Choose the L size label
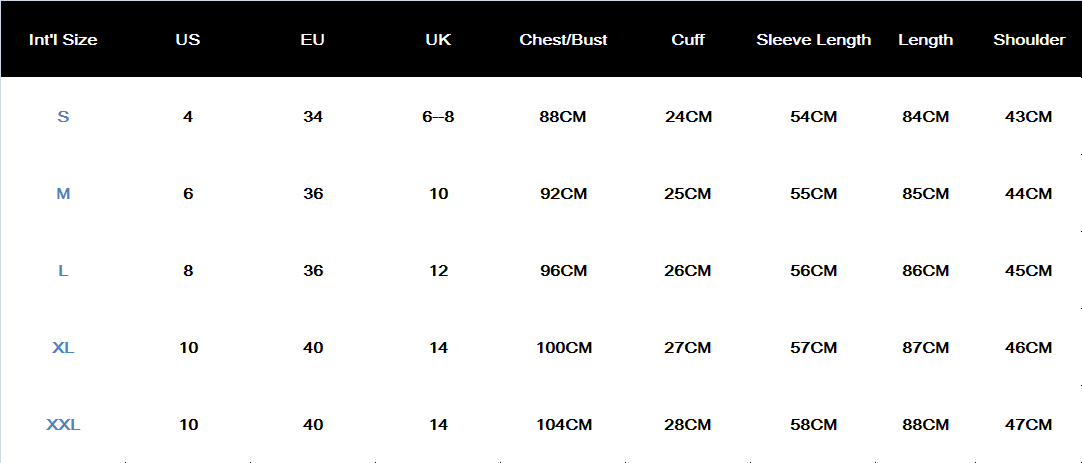Screen dimensions: 1082x463 63,271
